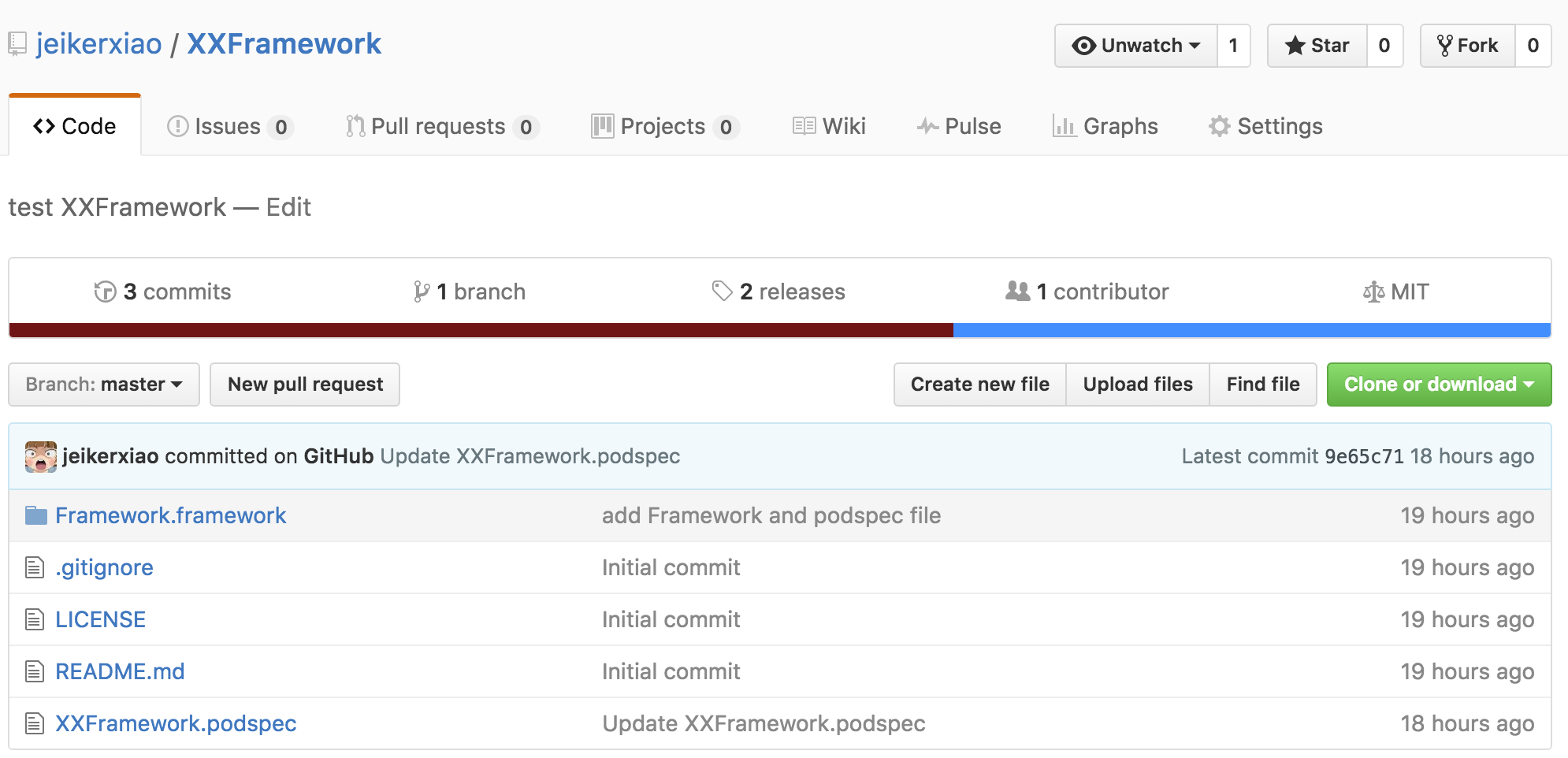Open the README.md file
The width and height of the screenshot is (1568, 758).
120,671
